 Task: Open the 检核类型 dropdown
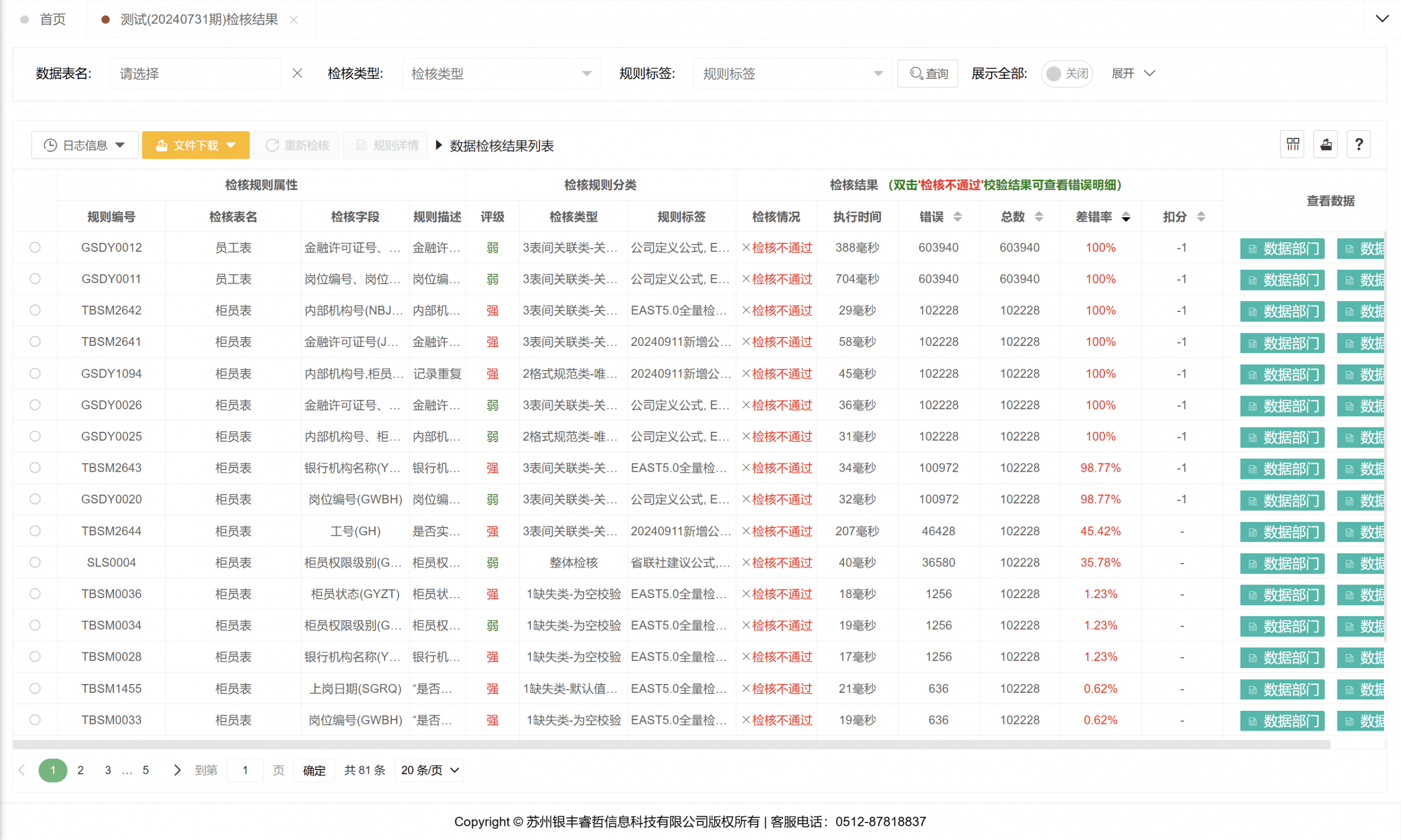[x=500, y=73]
